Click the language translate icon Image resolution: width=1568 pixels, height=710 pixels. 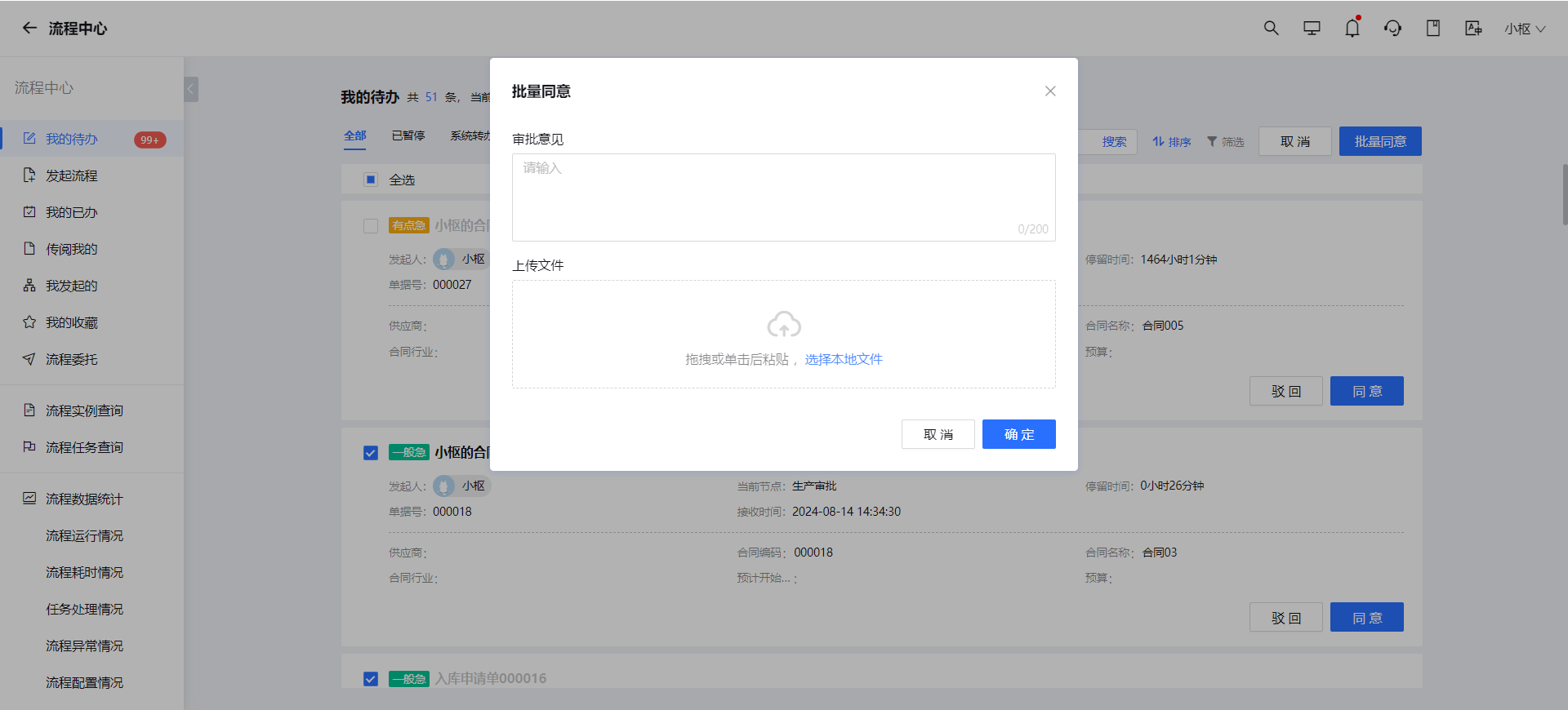pyautogui.click(x=1473, y=28)
